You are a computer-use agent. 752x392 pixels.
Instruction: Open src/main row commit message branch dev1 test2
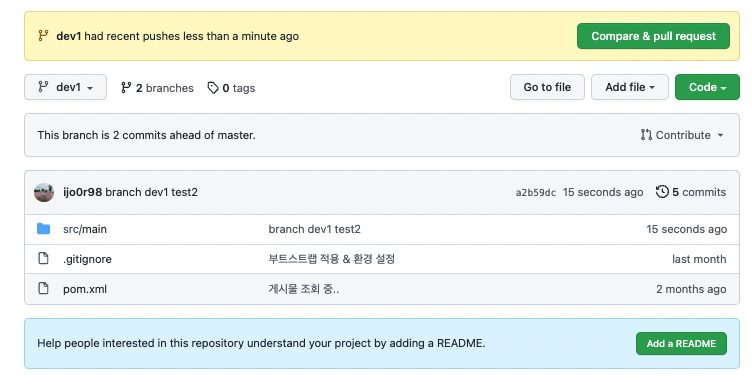(315, 229)
